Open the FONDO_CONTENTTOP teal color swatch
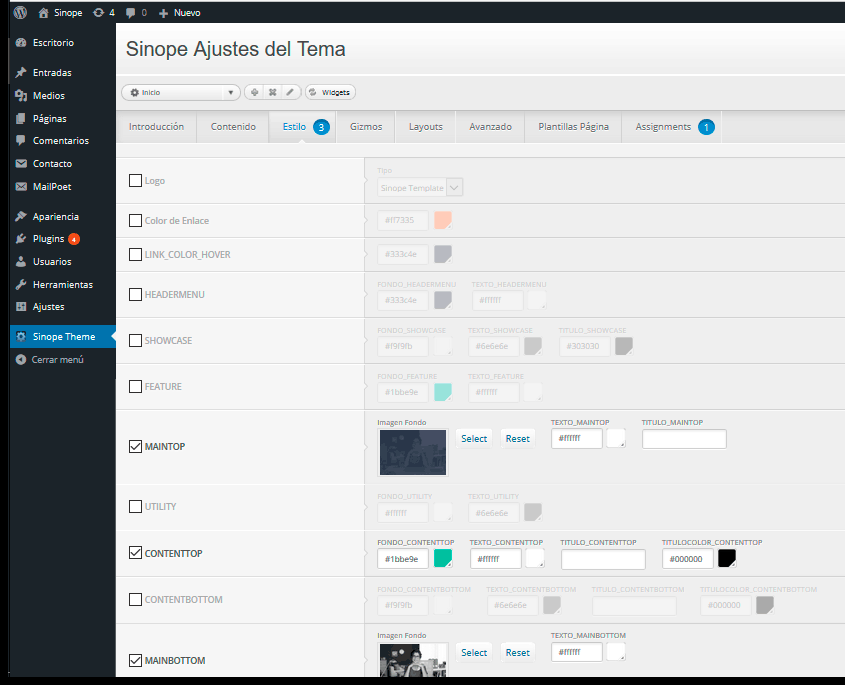This screenshot has height=685, width=845. [x=443, y=558]
